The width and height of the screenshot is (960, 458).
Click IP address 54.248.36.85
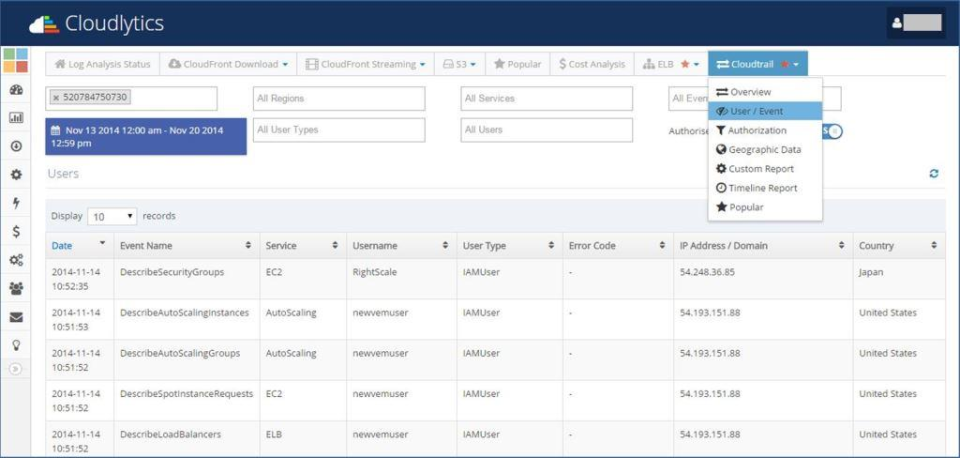(706, 272)
